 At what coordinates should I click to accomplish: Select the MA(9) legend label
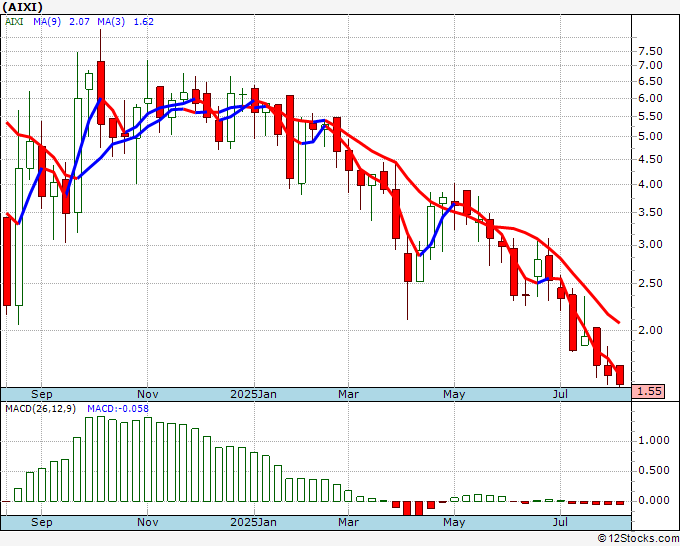click(47, 22)
